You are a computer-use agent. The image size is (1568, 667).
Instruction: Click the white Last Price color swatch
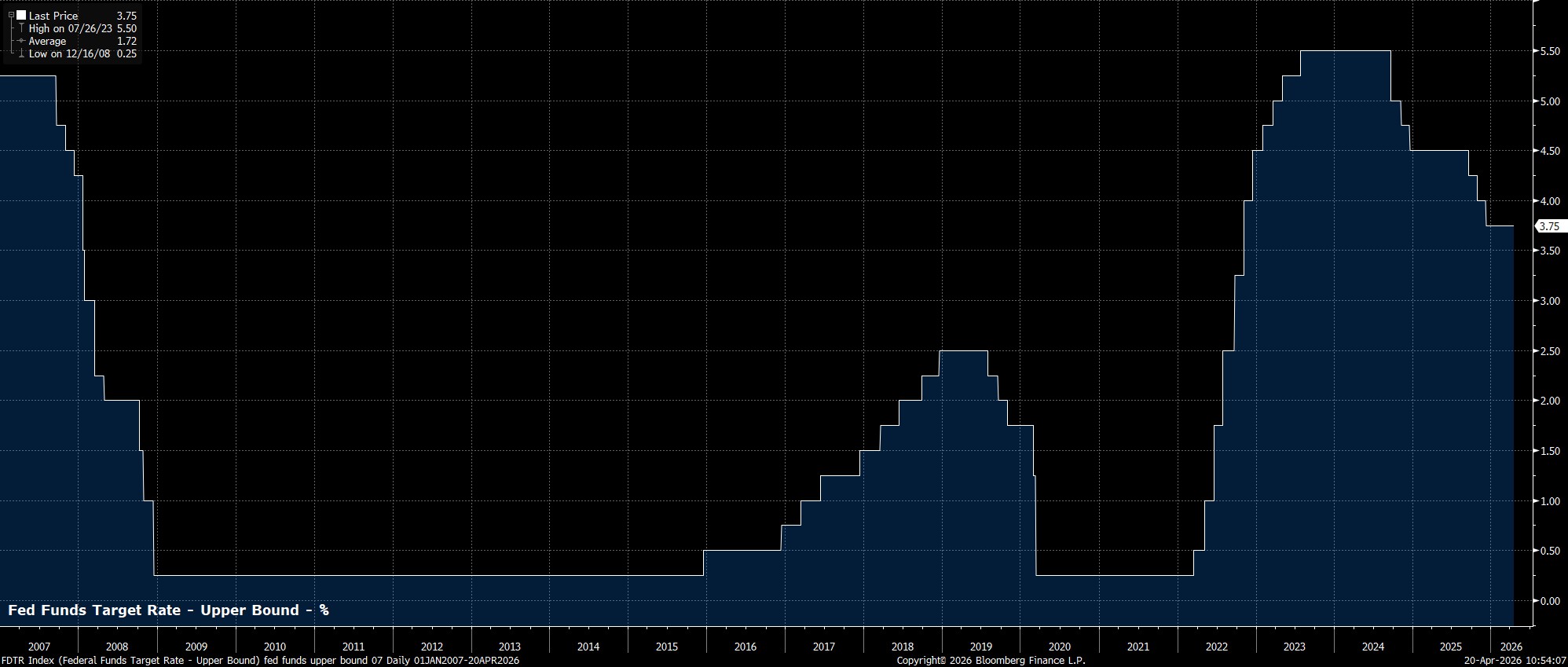pos(21,16)
